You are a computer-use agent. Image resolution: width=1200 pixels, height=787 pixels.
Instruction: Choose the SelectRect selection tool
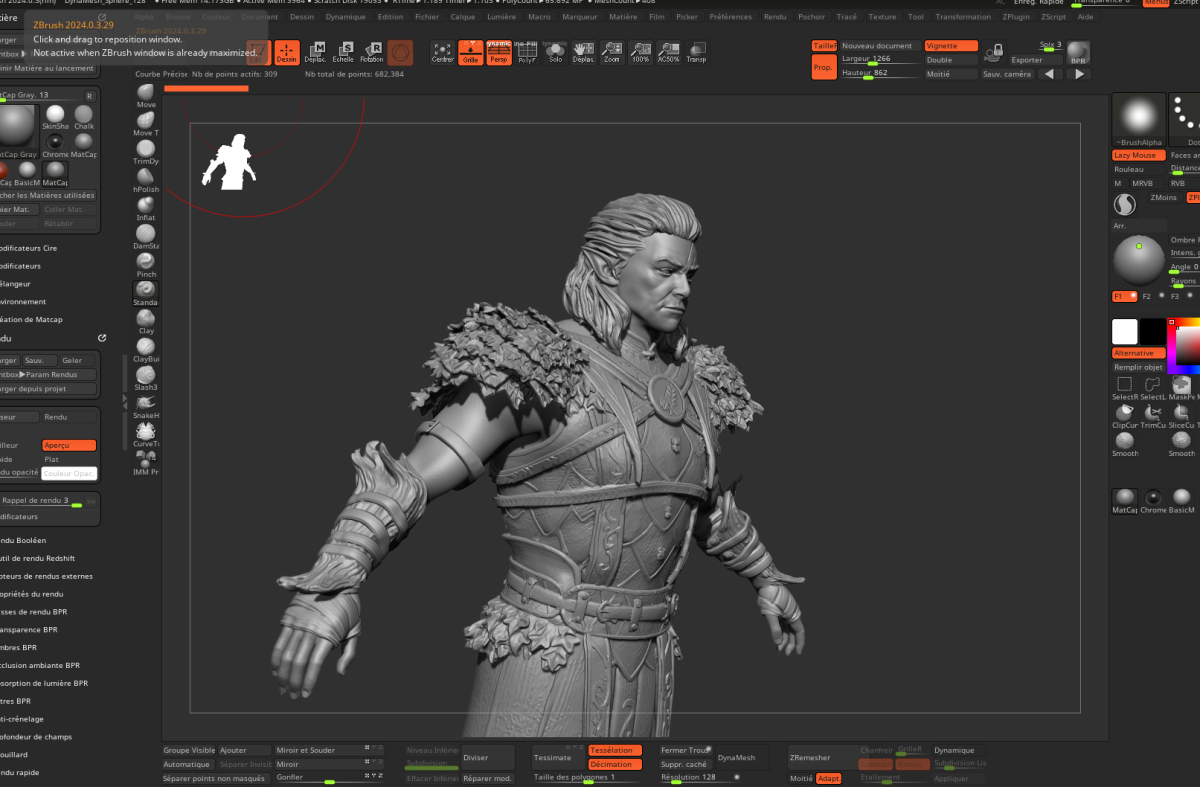tap(1125, 388)
